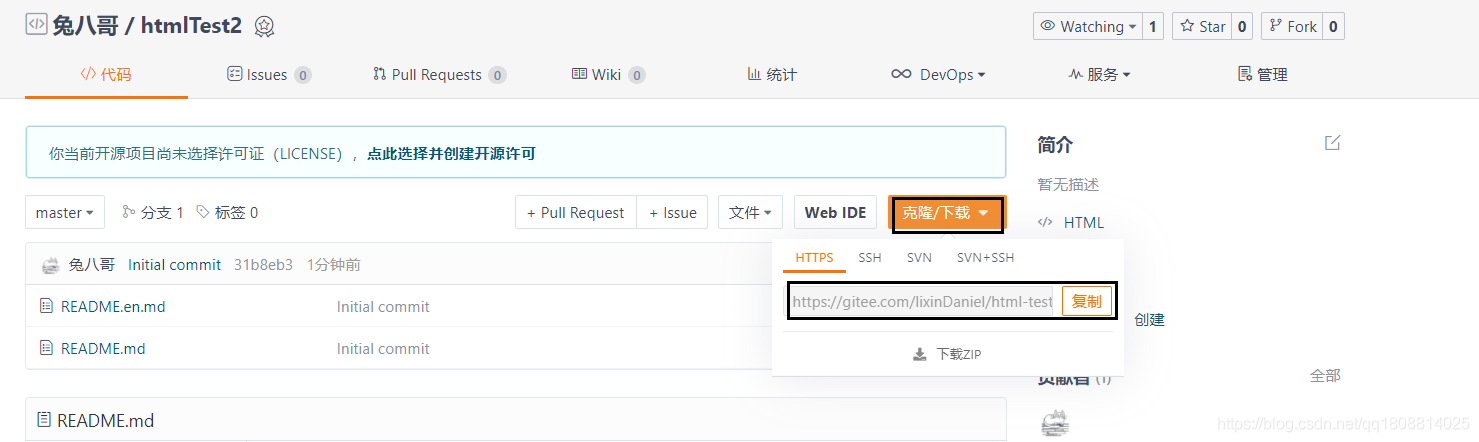
Task: Click the README.md preview header
Action: tap(105, 420)
